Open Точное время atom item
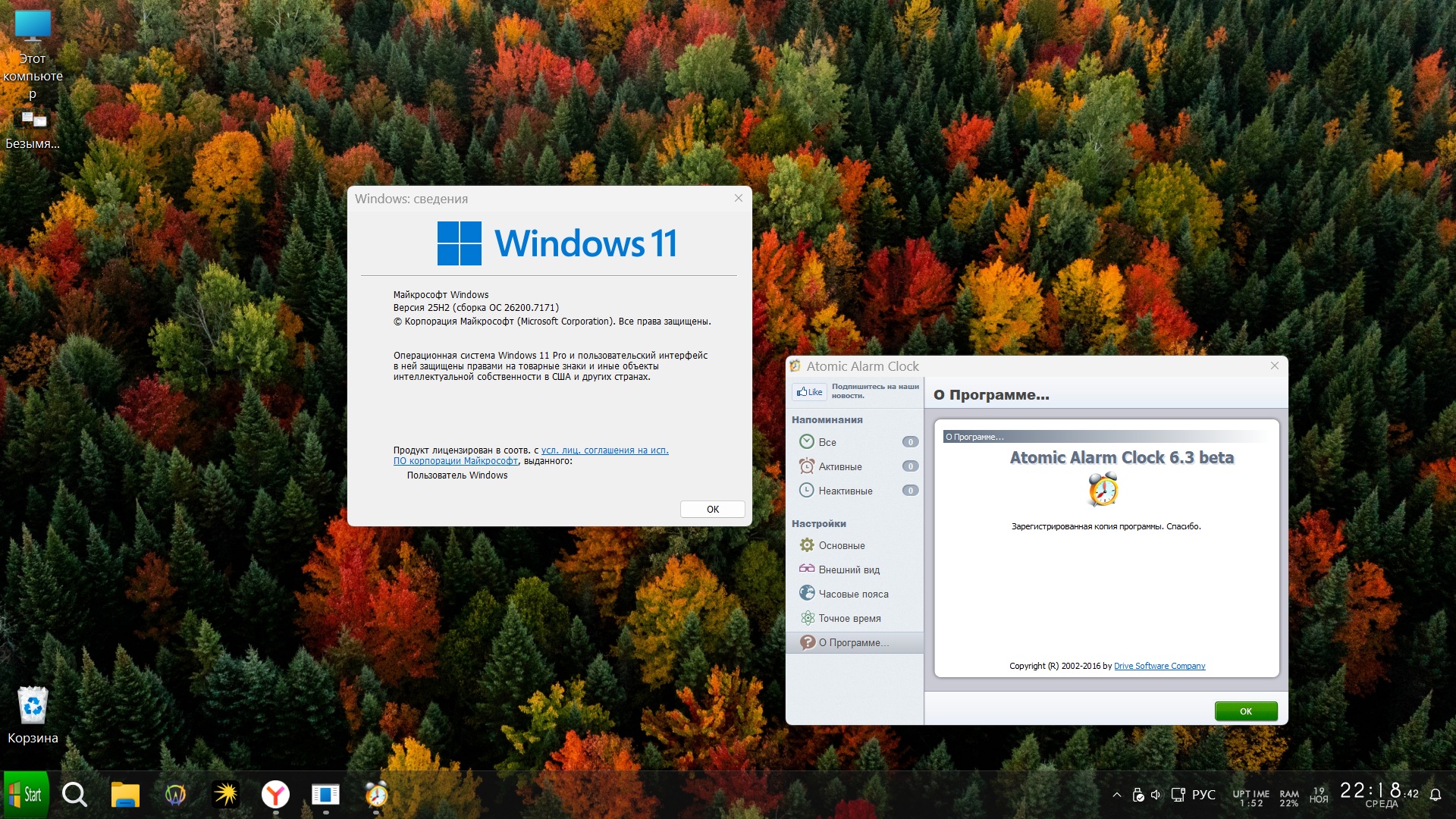1456x819 pixels. [x=808, y=618]
